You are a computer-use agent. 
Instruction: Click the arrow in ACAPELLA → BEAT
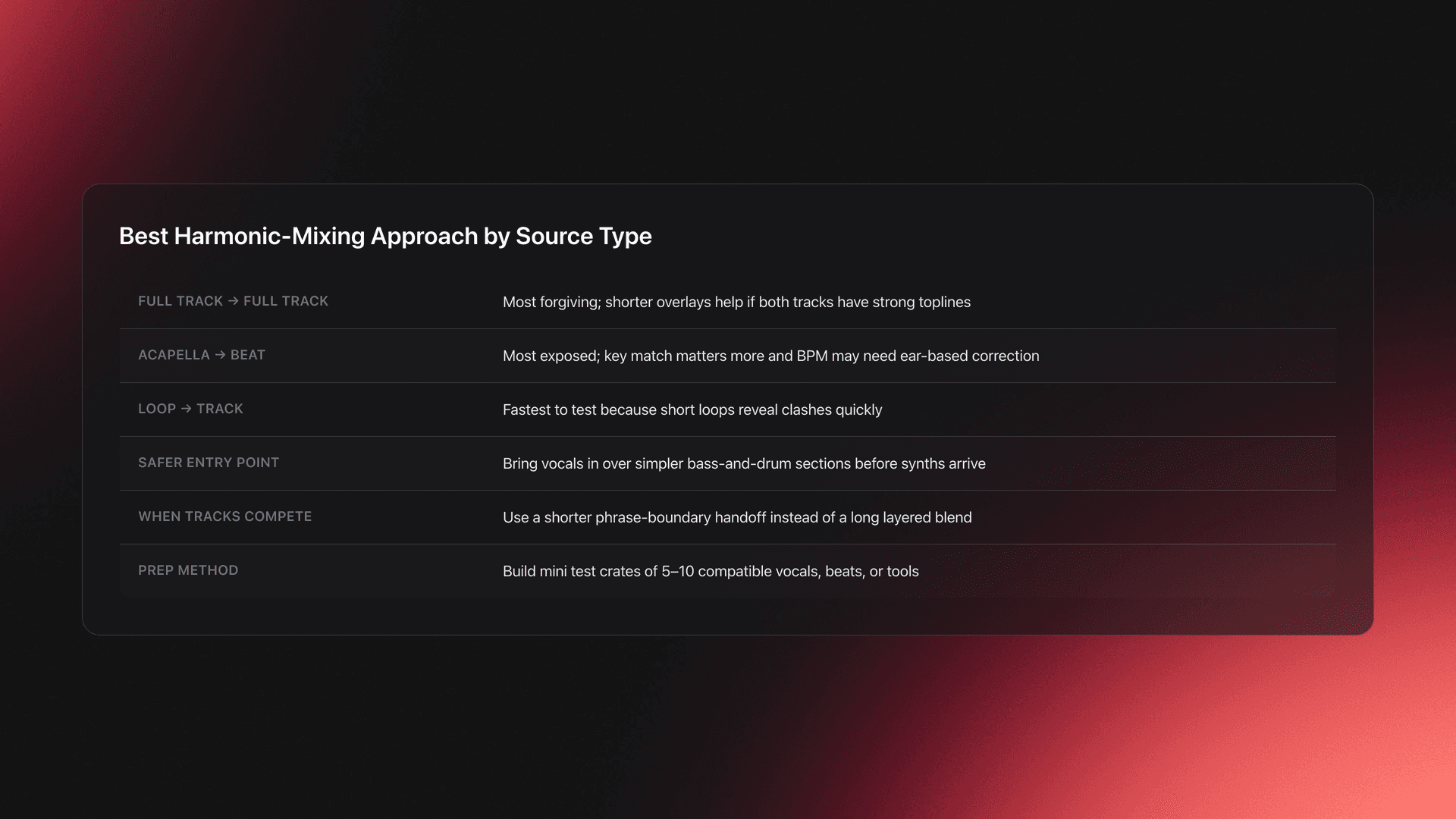[x=220, y=355]
